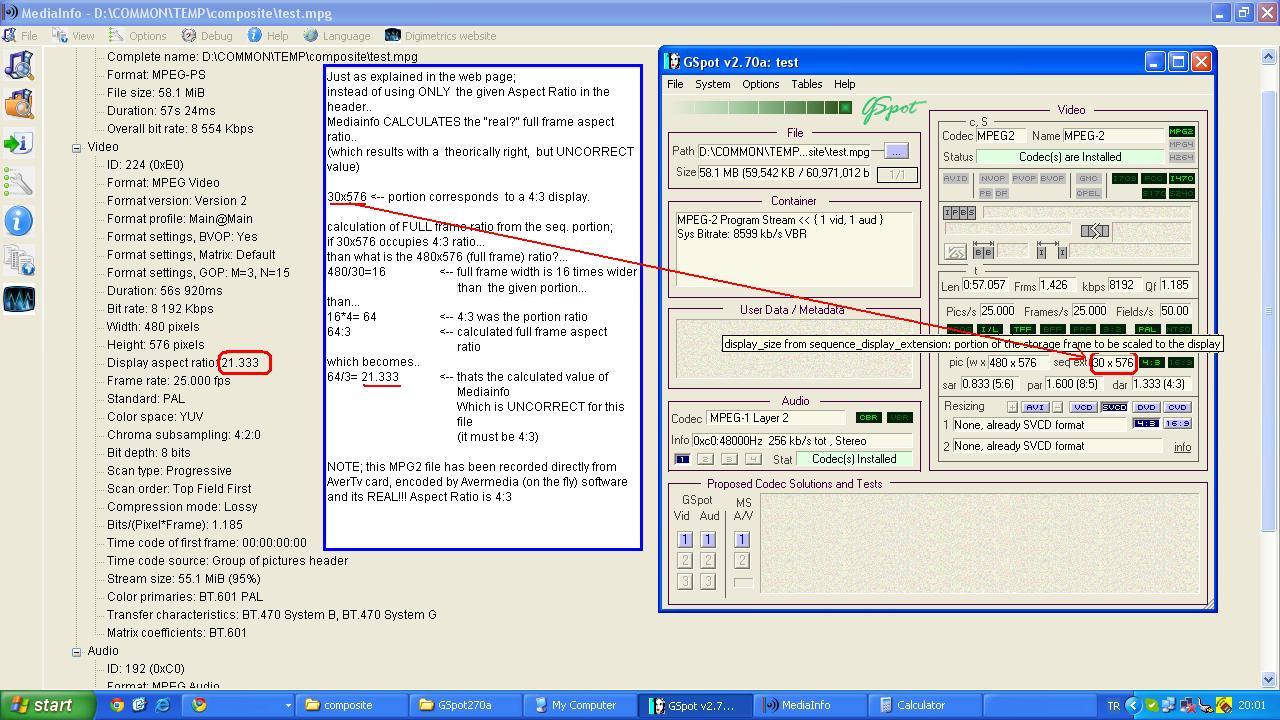Click the blue About info icon in sidebar
Image resolution: width=1280 pixels, height=720 pixels.
pos(19,221)
